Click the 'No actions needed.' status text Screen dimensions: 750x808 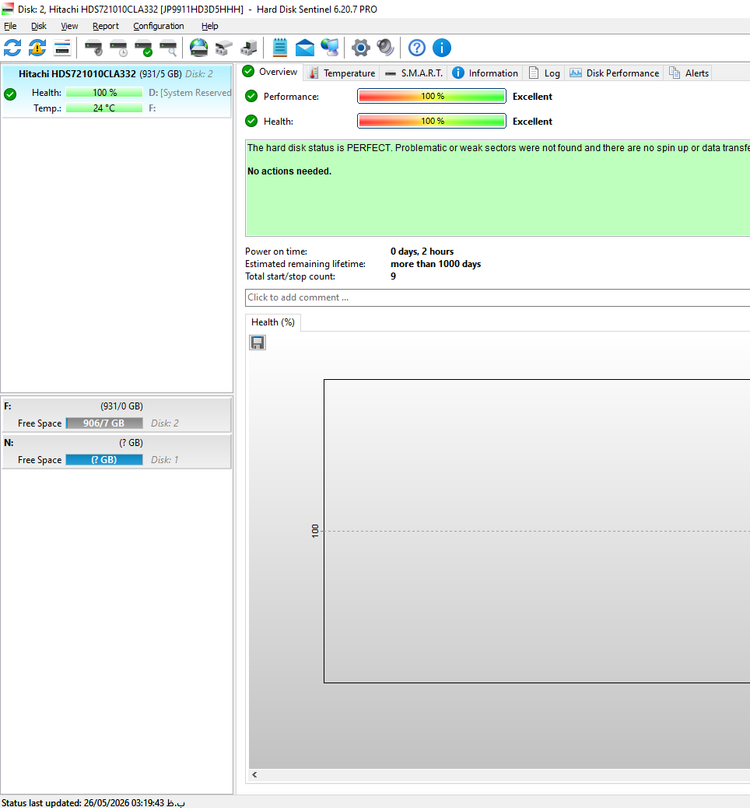[x=289, y=171]
